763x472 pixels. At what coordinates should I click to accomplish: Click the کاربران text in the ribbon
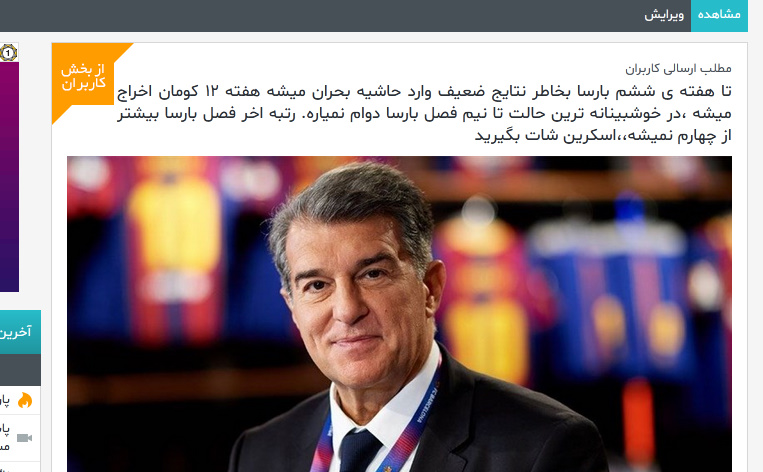83,84
